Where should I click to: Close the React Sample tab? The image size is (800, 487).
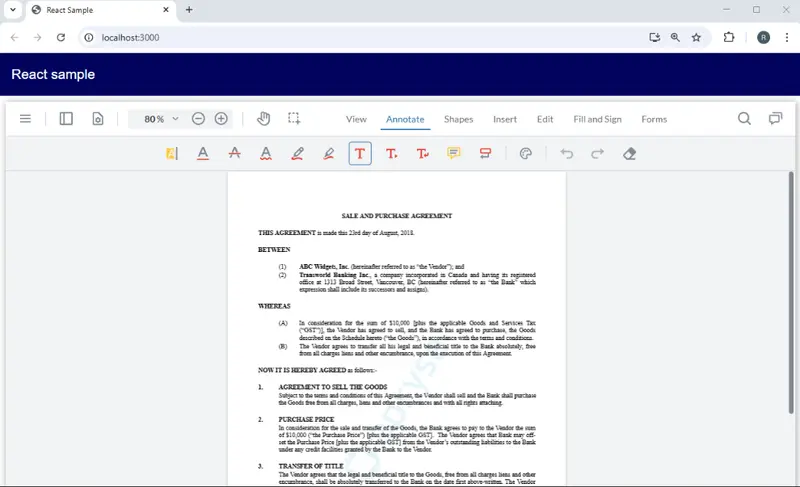(166, 10)
